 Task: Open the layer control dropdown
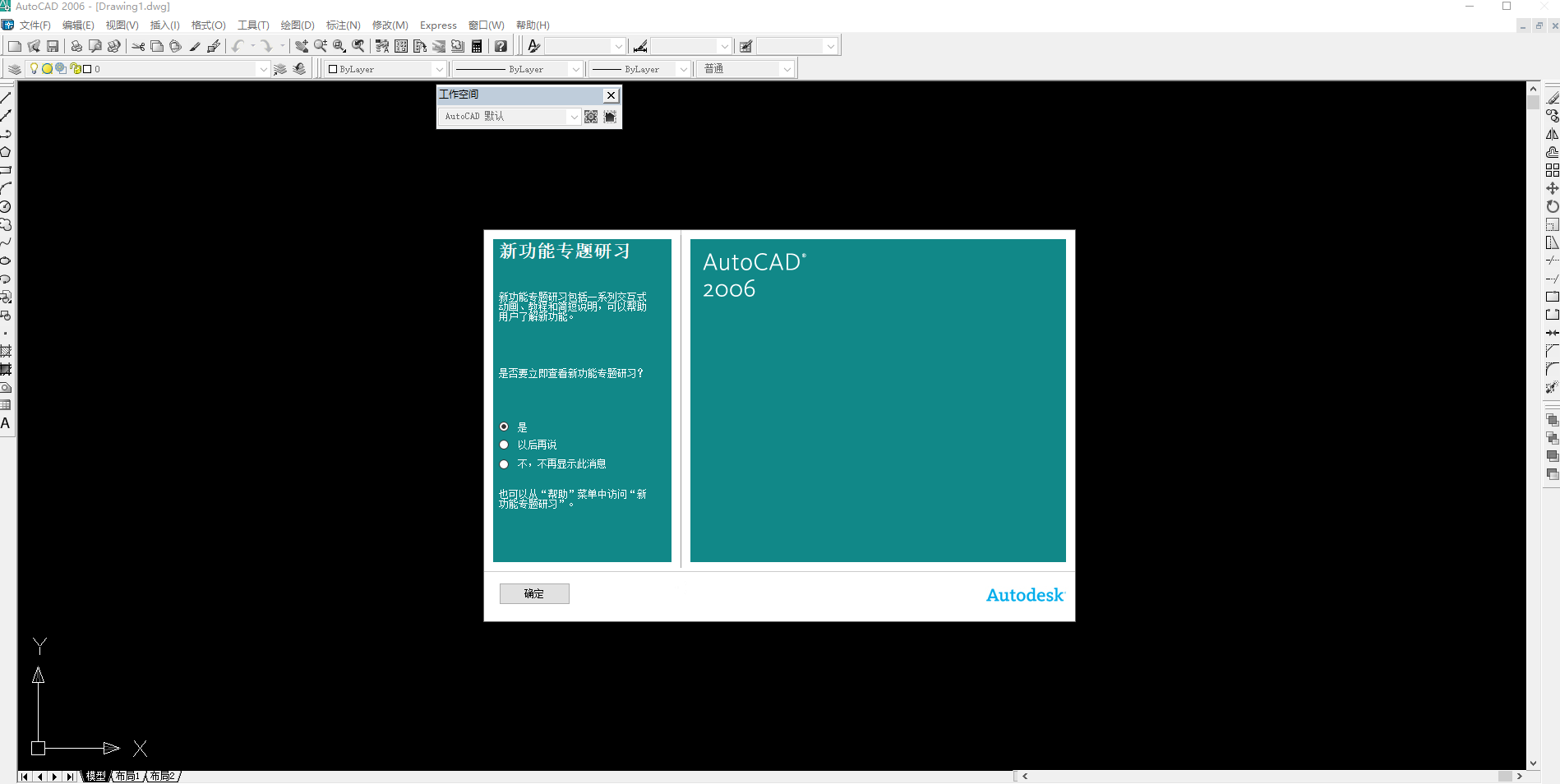(262, 69)
